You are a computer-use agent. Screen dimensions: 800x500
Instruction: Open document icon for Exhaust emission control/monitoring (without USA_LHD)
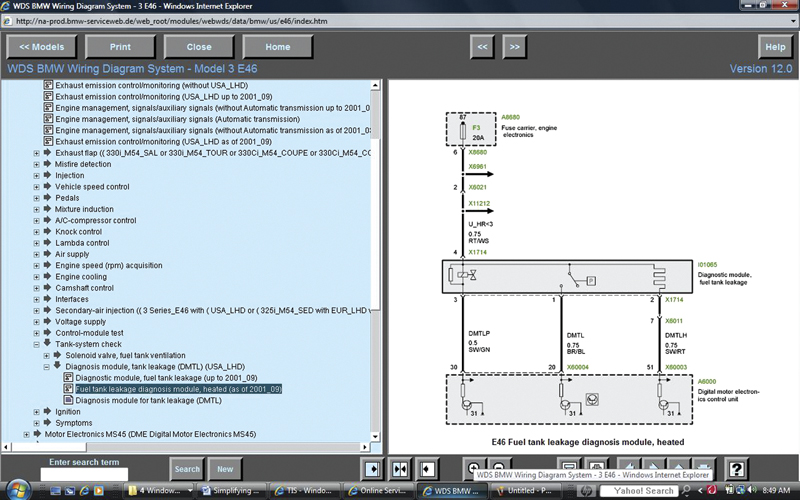pyautogui.click(x=48, y=85)
